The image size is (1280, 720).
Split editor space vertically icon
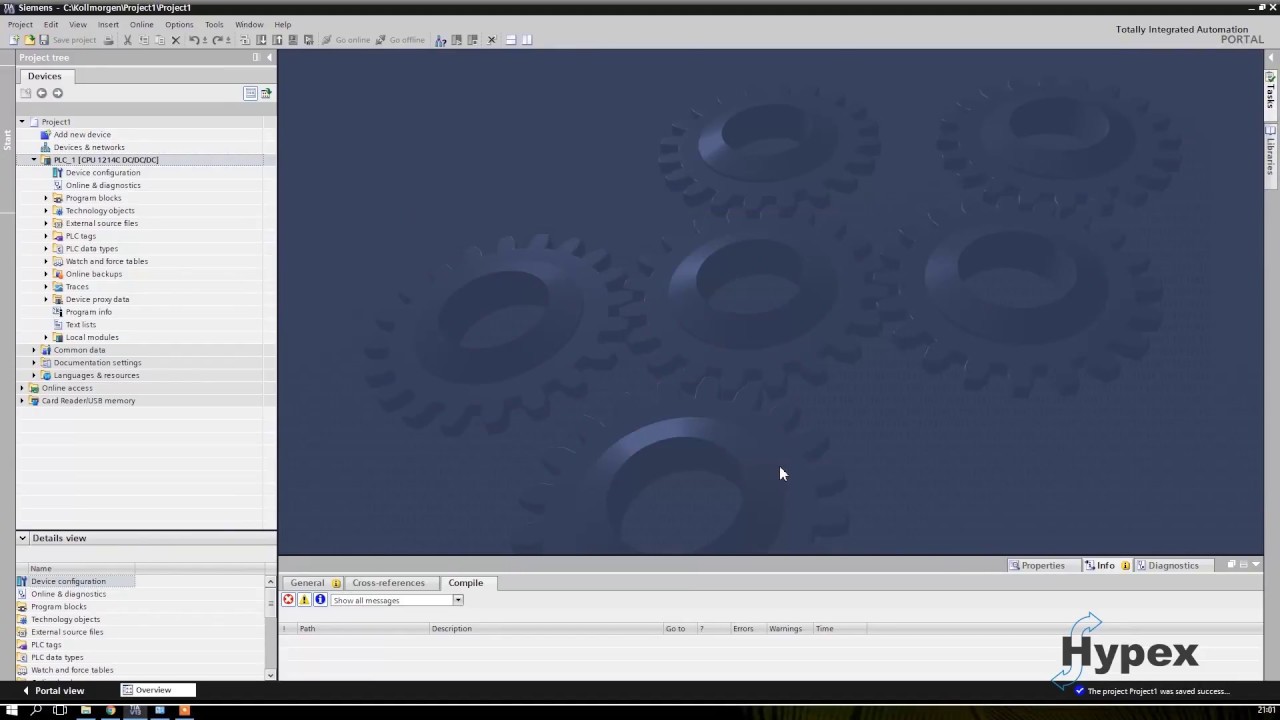click(x=527, y=40)
